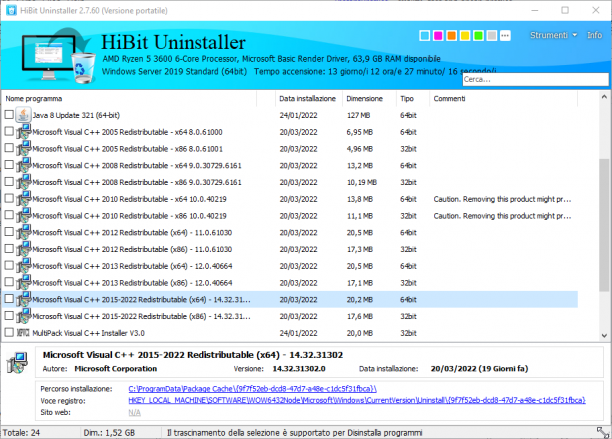Click the Visual C++ 2008 x86 installer icon

coord(23,182)
